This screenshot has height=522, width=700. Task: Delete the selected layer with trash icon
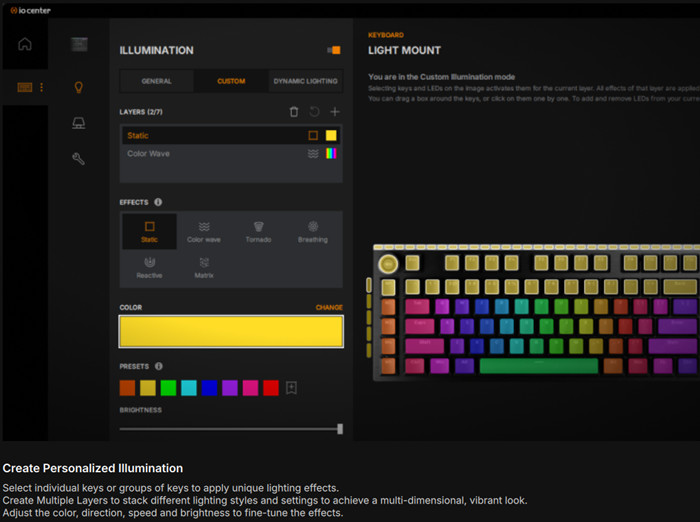coord(294,112)
